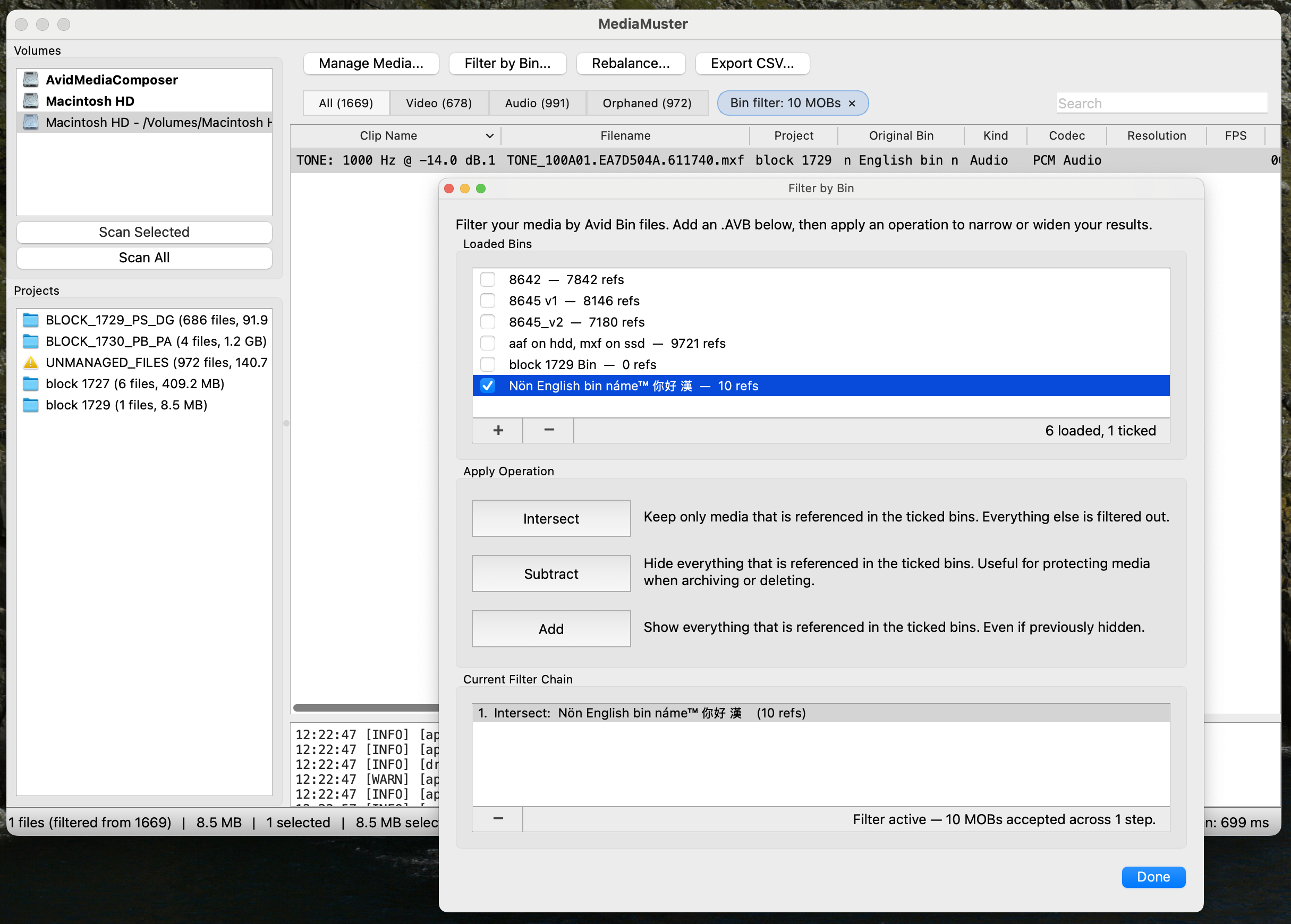Tick the block 1729 Bin checkbox
This screenshot has width=1291, height=924.
pyautogui.click(x=488, y=364)
